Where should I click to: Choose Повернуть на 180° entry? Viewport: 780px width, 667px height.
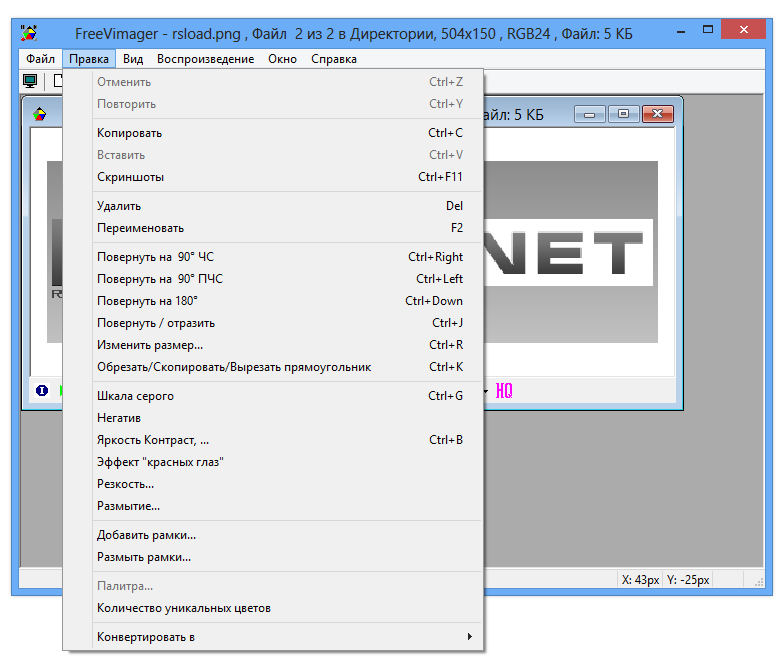(x=273, y=301)
